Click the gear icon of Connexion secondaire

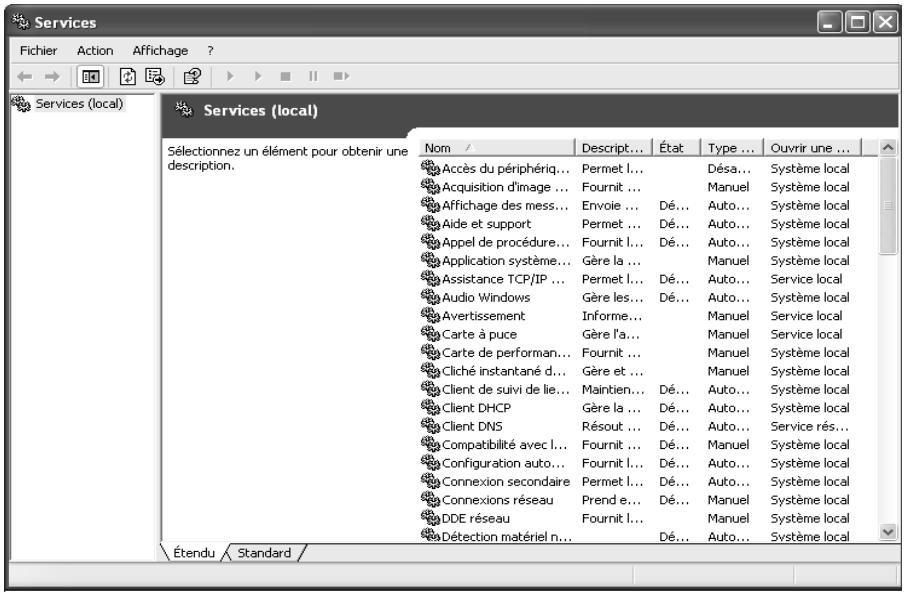pyautogui.click(x=430, y=481)
